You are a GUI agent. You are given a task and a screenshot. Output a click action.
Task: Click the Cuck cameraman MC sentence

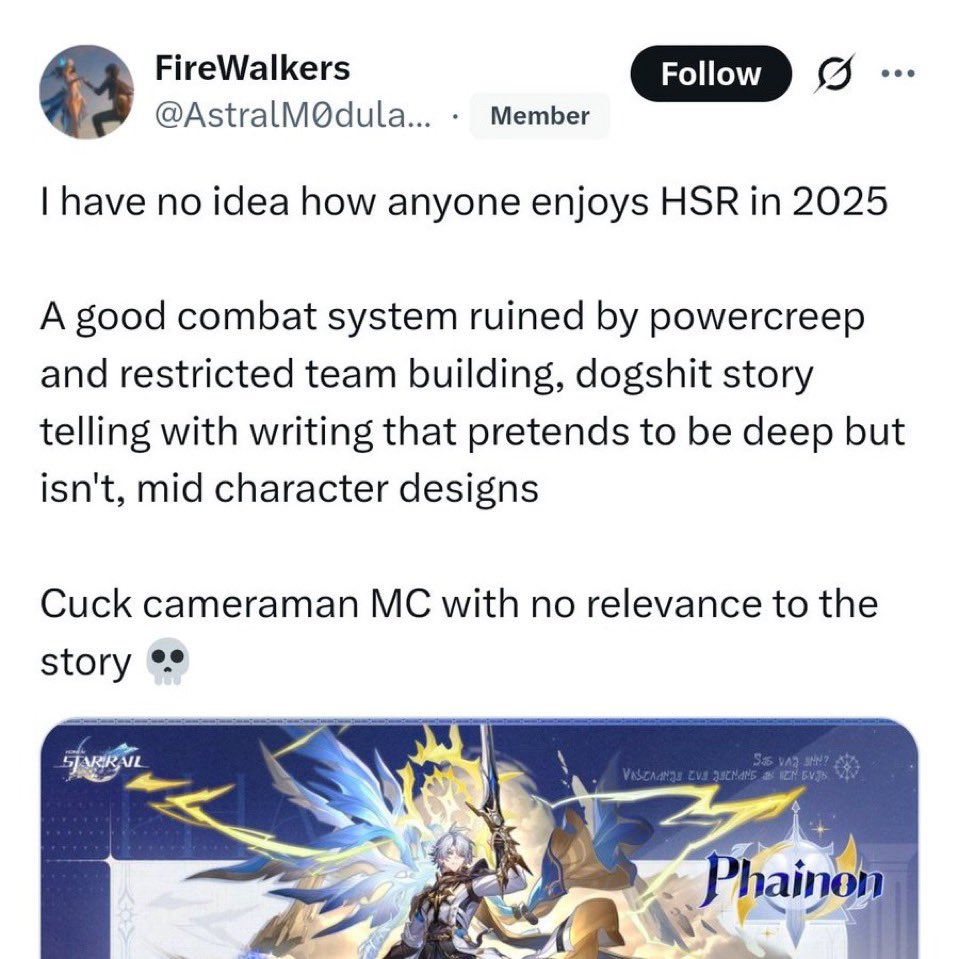coord(459,632)
